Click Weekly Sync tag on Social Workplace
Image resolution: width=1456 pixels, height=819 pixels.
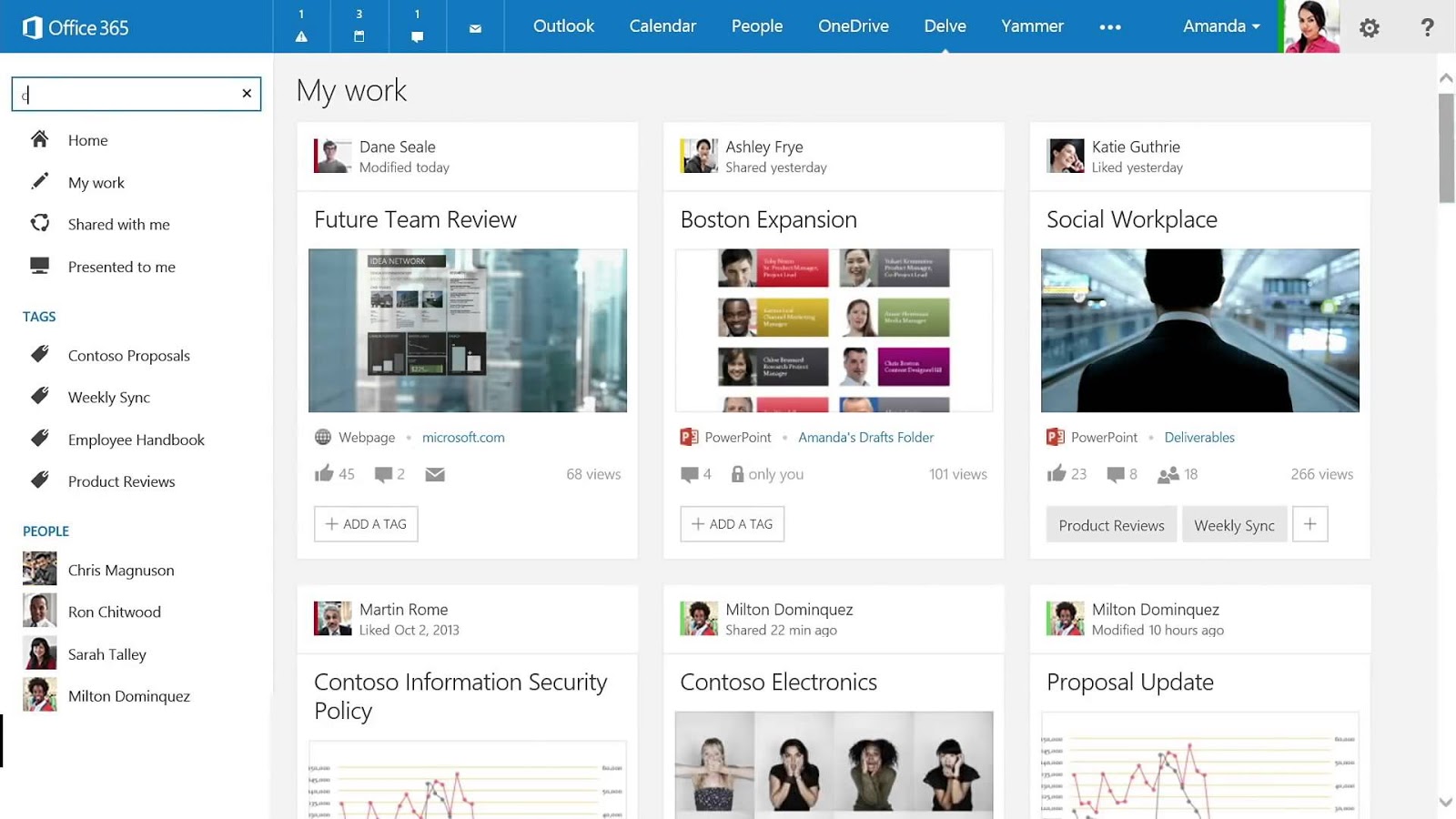click(1234, 525)
